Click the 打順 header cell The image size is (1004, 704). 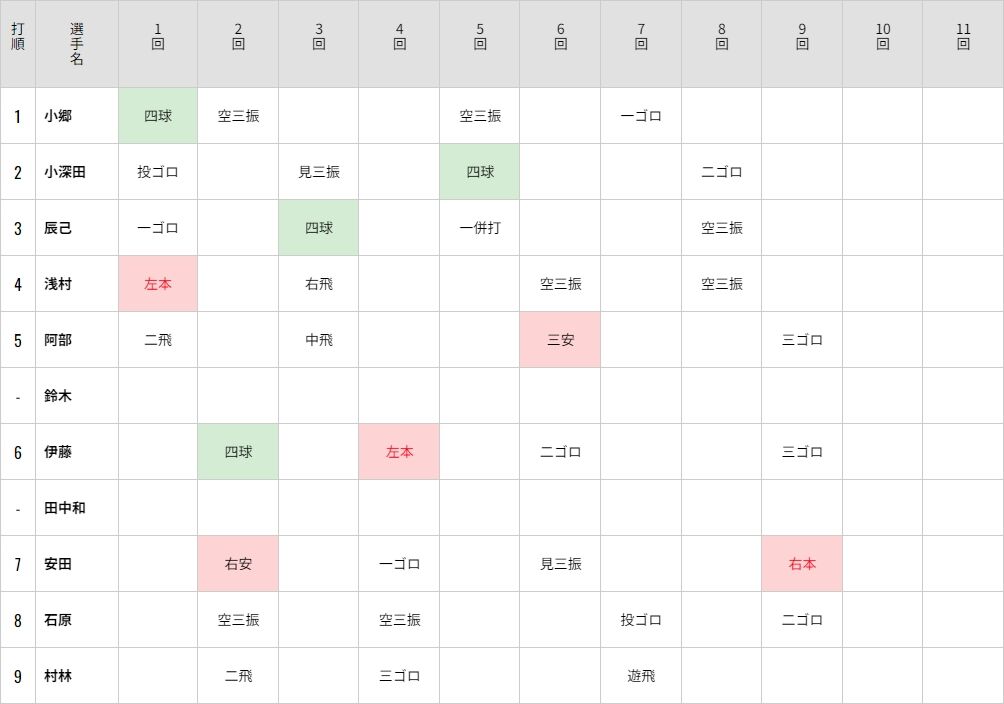click(18, 44)
